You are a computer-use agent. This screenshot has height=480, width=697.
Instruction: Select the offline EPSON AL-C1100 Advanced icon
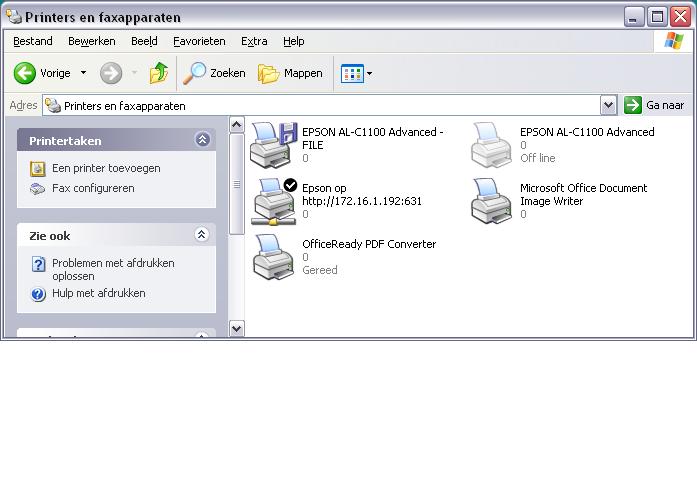tap(491, 145)
